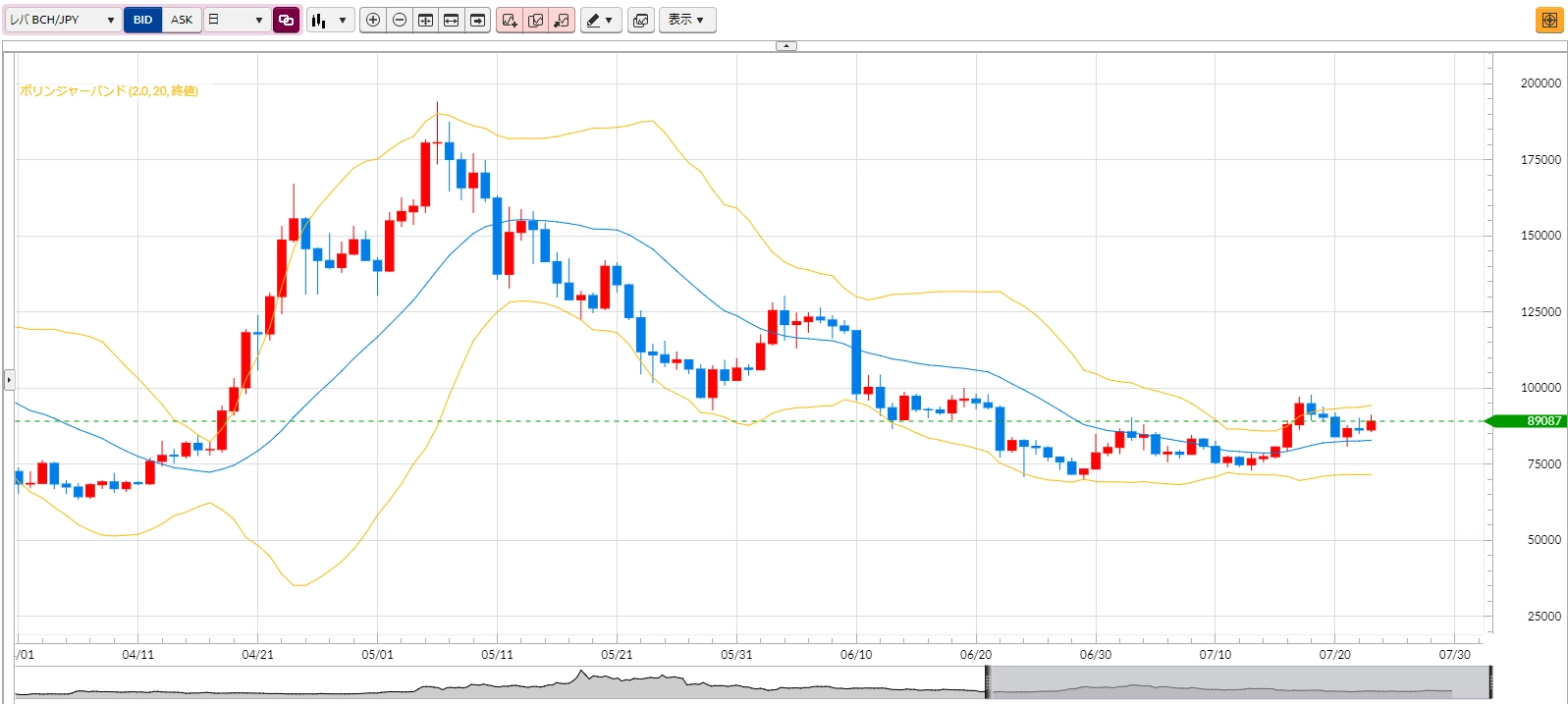Jump to the latest bar icon

(478, 20)
